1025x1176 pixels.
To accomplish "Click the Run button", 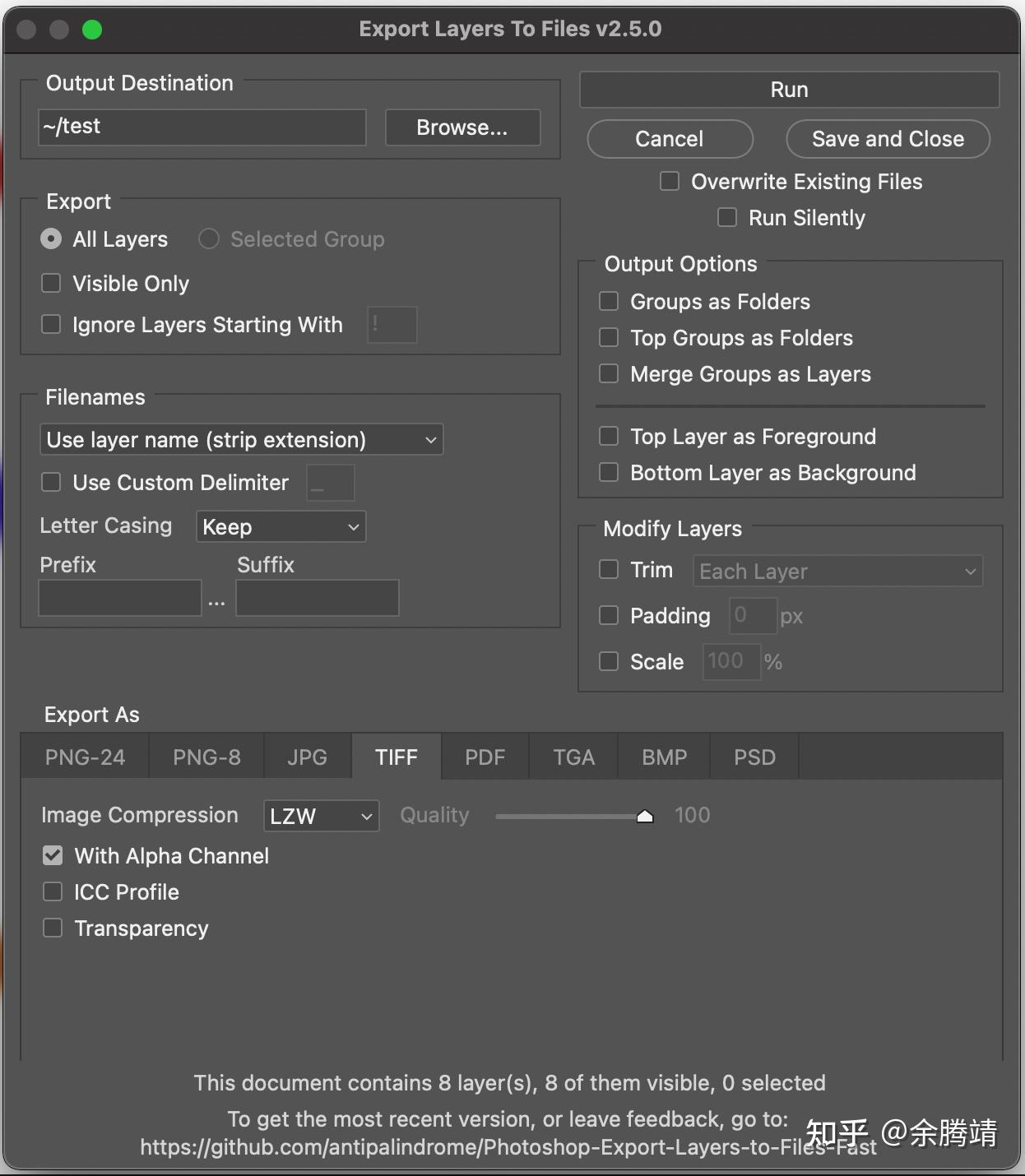I will point(789,90).
